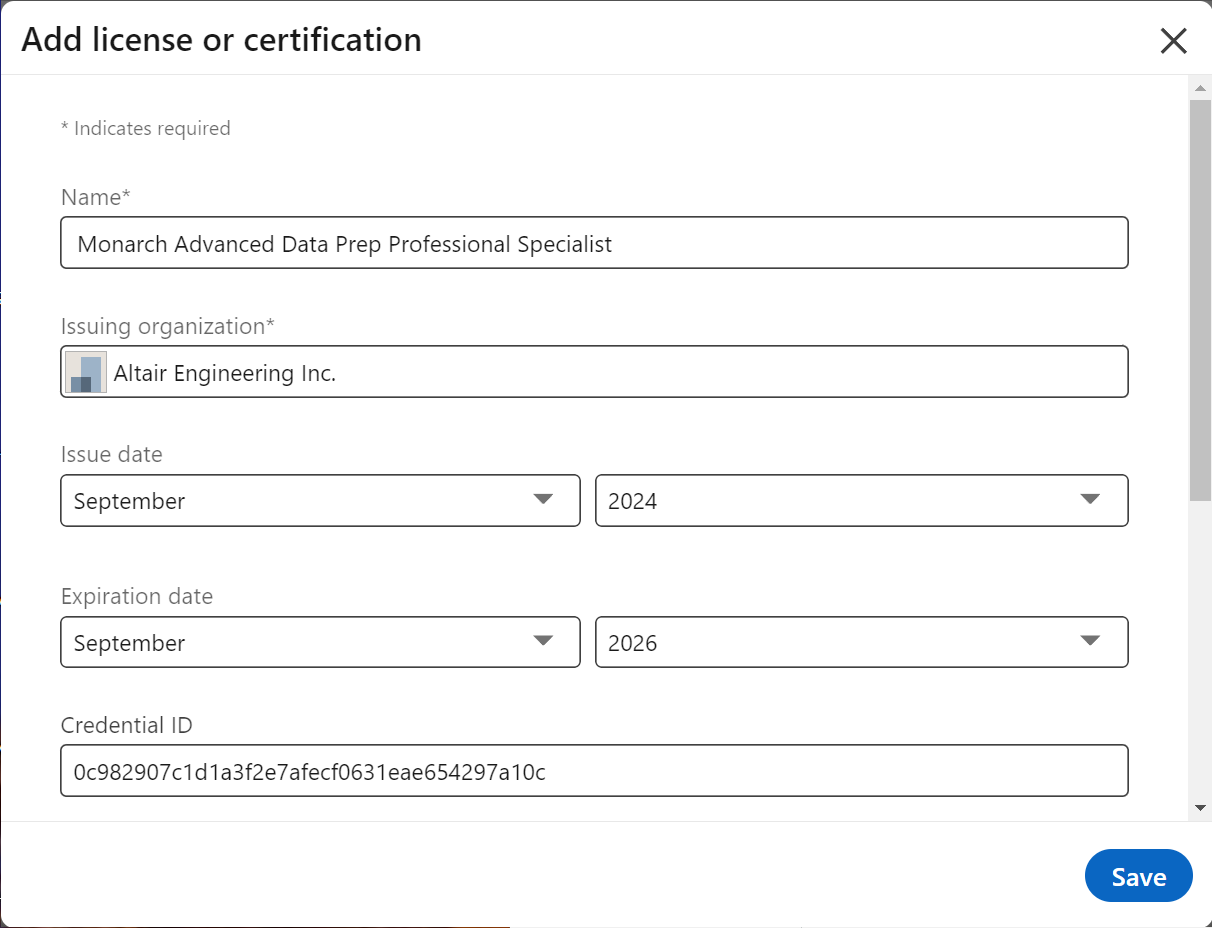The width and height of the screenshot is (1212, 928).
Task: Focus the Issuing organization text field
Action: 594,372
